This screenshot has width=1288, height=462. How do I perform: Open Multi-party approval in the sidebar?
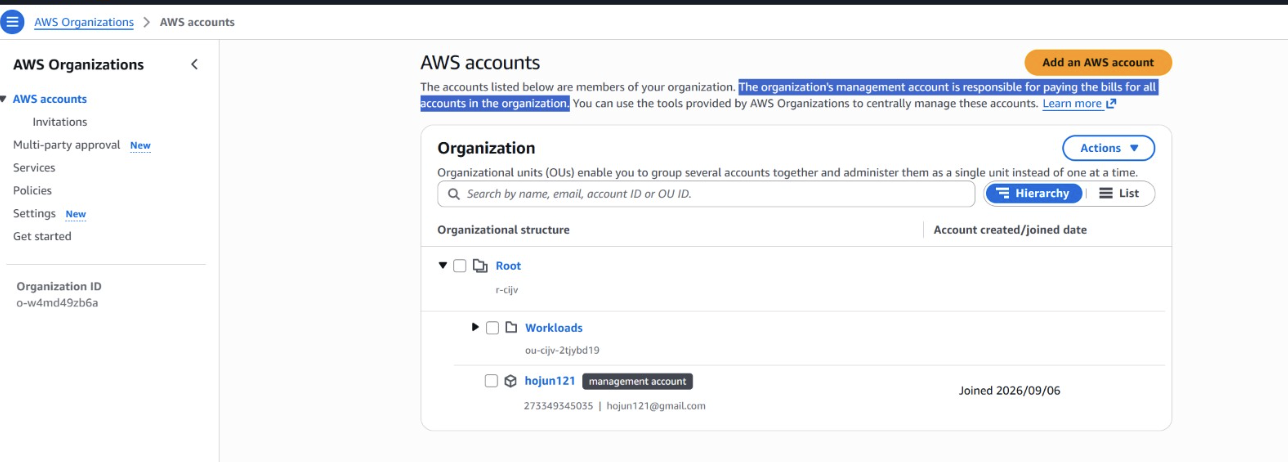[67, 145]
